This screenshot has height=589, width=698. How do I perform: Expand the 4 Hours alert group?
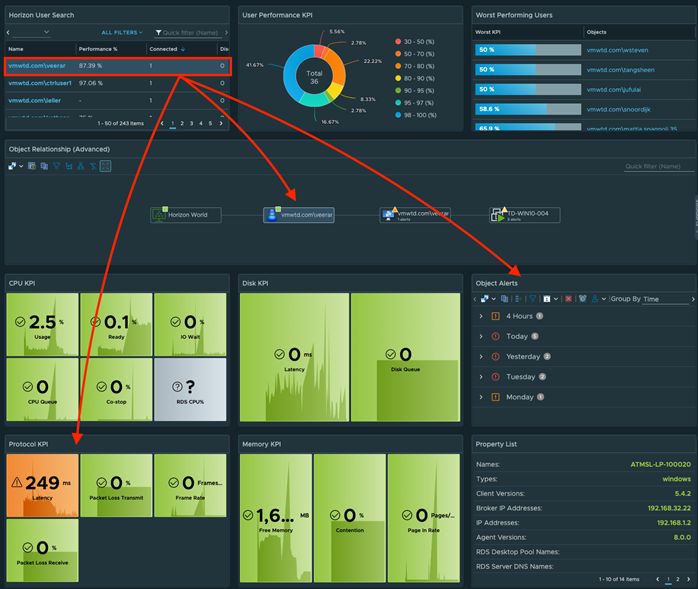(x=481, y=316)
